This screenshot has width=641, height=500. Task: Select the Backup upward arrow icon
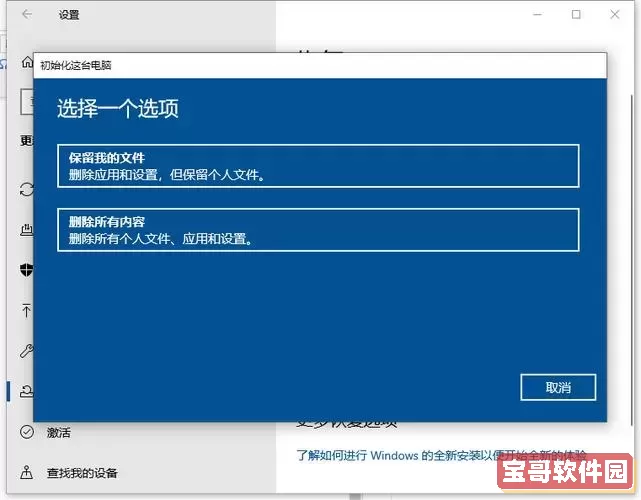(x=26, y=311)
